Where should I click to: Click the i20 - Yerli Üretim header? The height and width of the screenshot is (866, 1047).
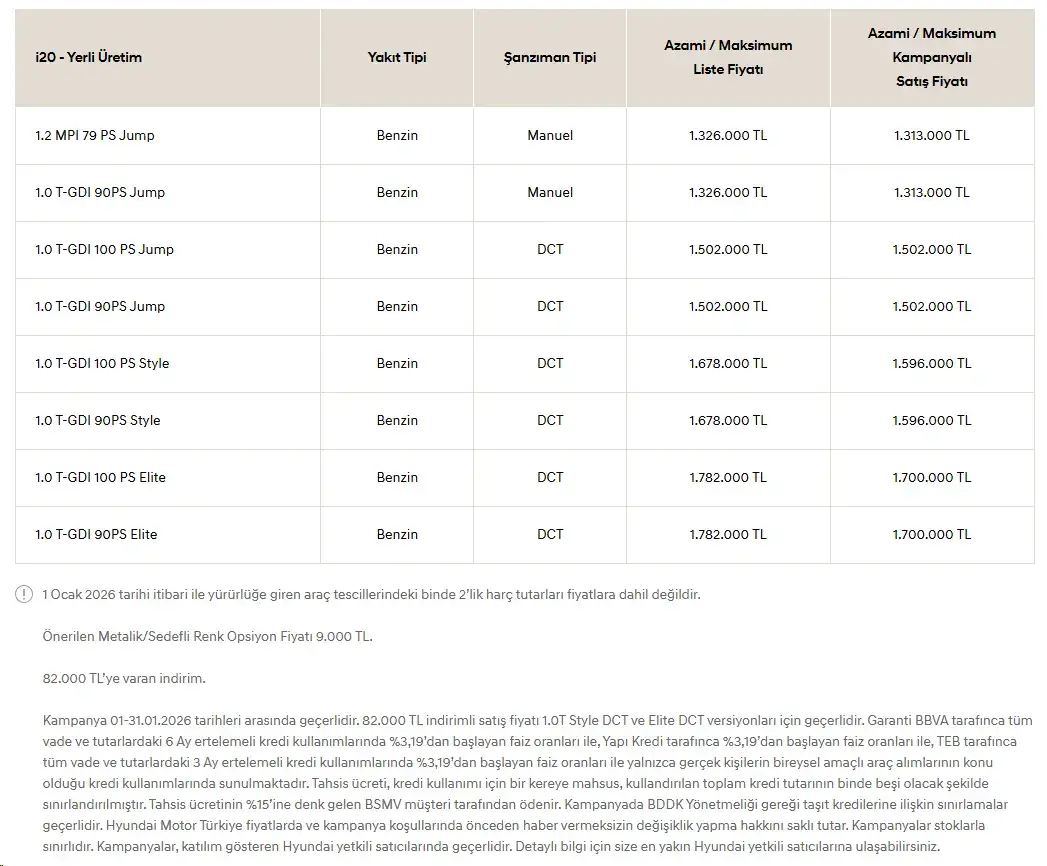[x=89, y=57]
